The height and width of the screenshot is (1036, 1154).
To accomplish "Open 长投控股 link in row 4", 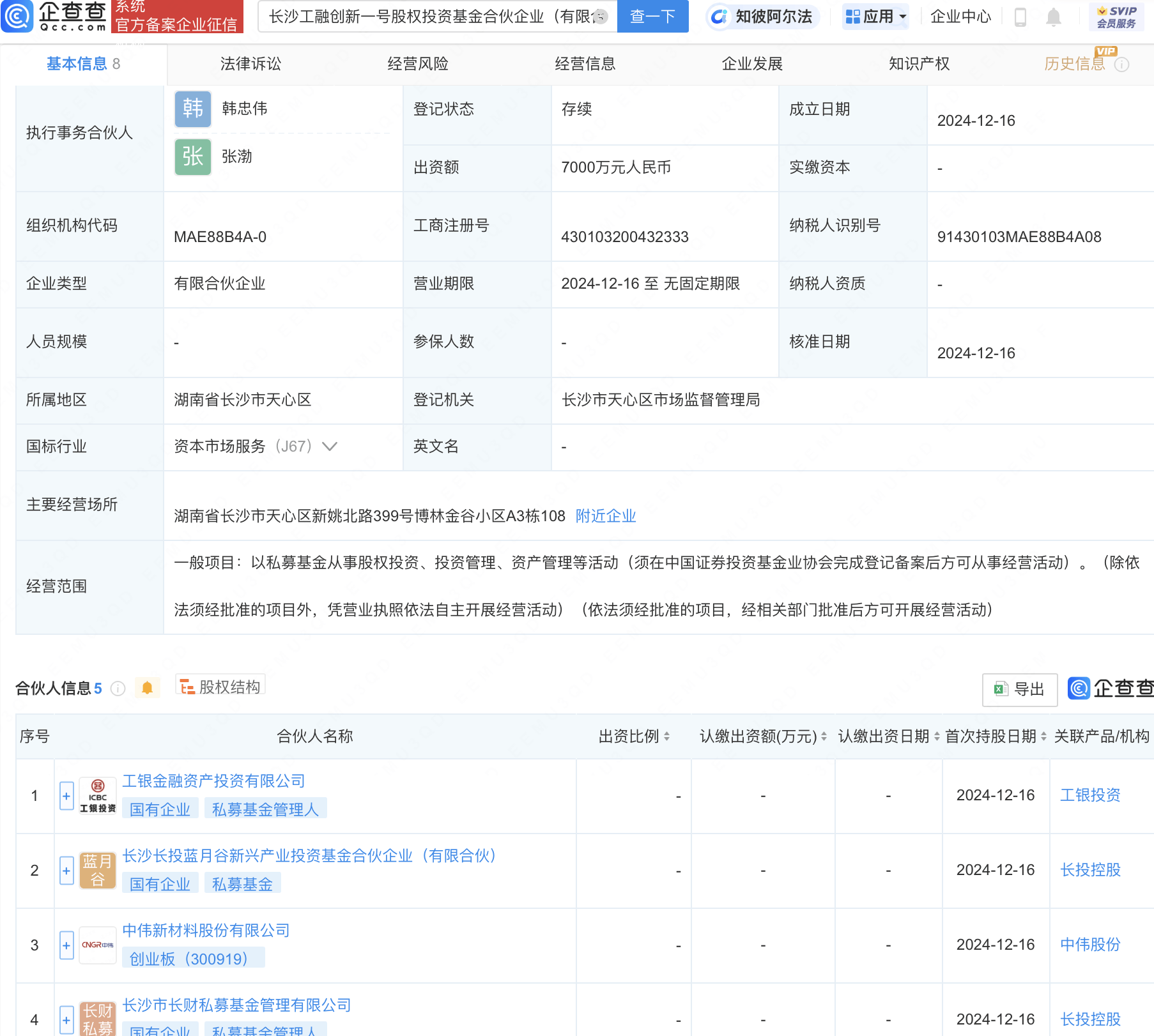I will point(1090,1019).
